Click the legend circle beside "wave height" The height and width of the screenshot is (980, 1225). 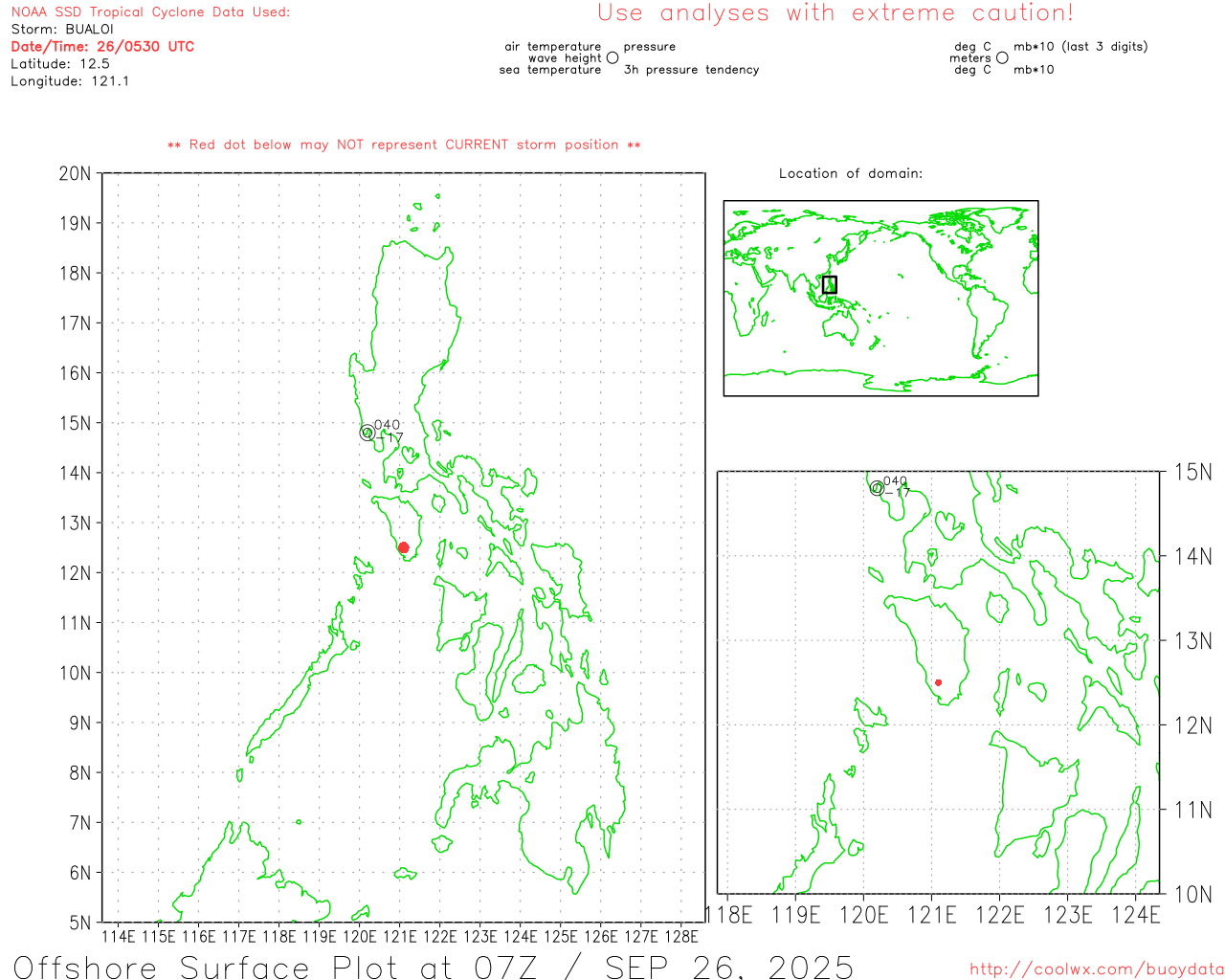point(612,58)
